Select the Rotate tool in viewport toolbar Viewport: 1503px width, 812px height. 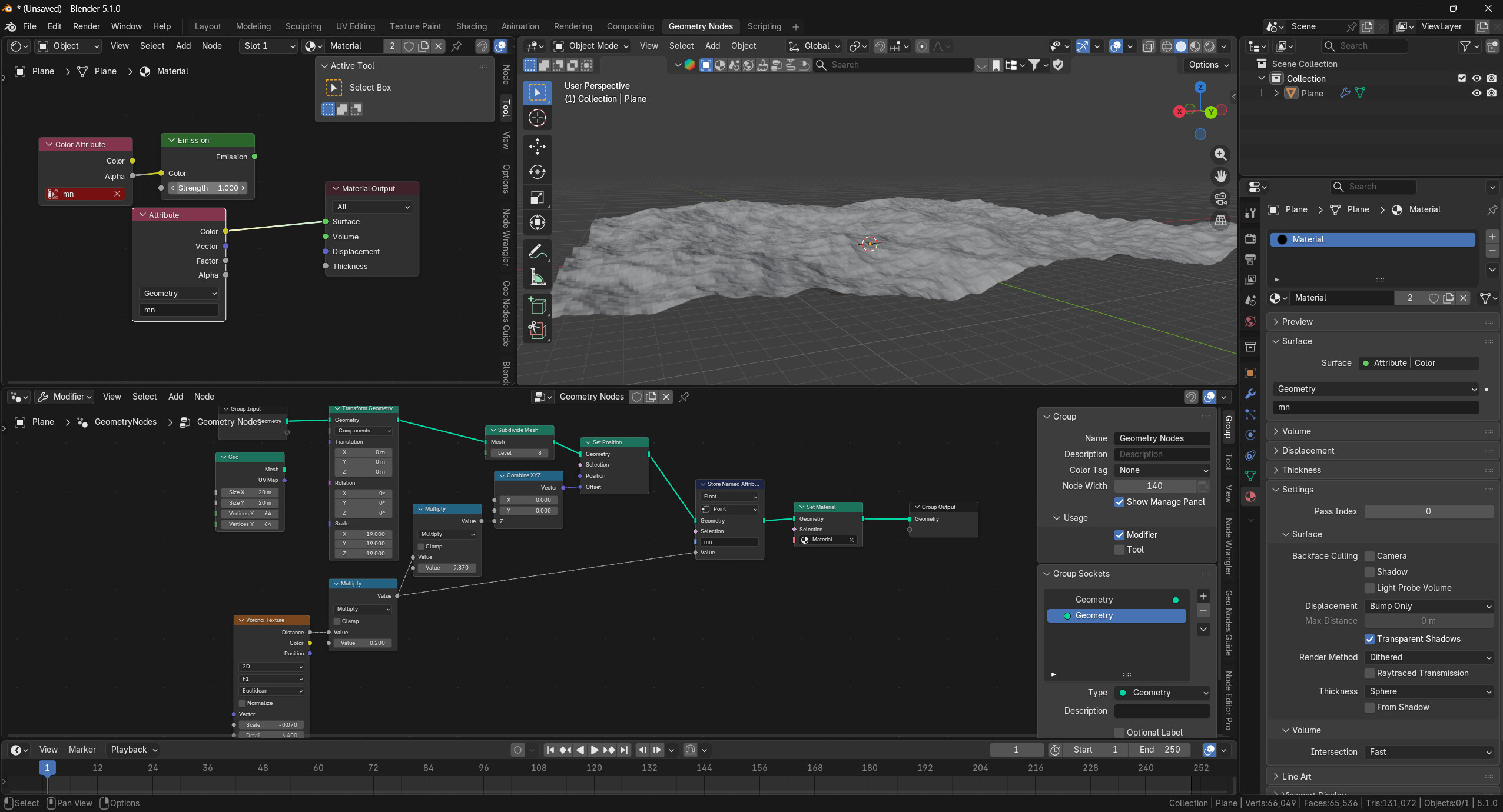537,172
